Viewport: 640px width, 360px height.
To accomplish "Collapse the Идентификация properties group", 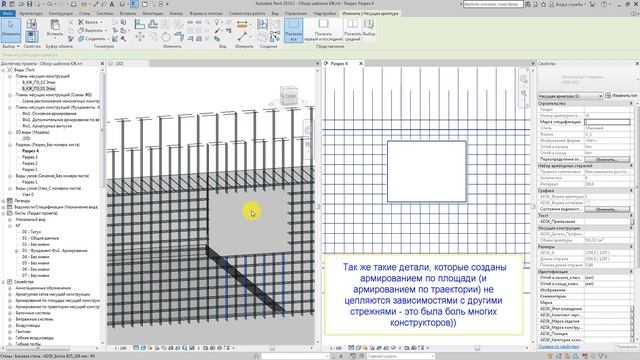I will (x=631, y=271).
